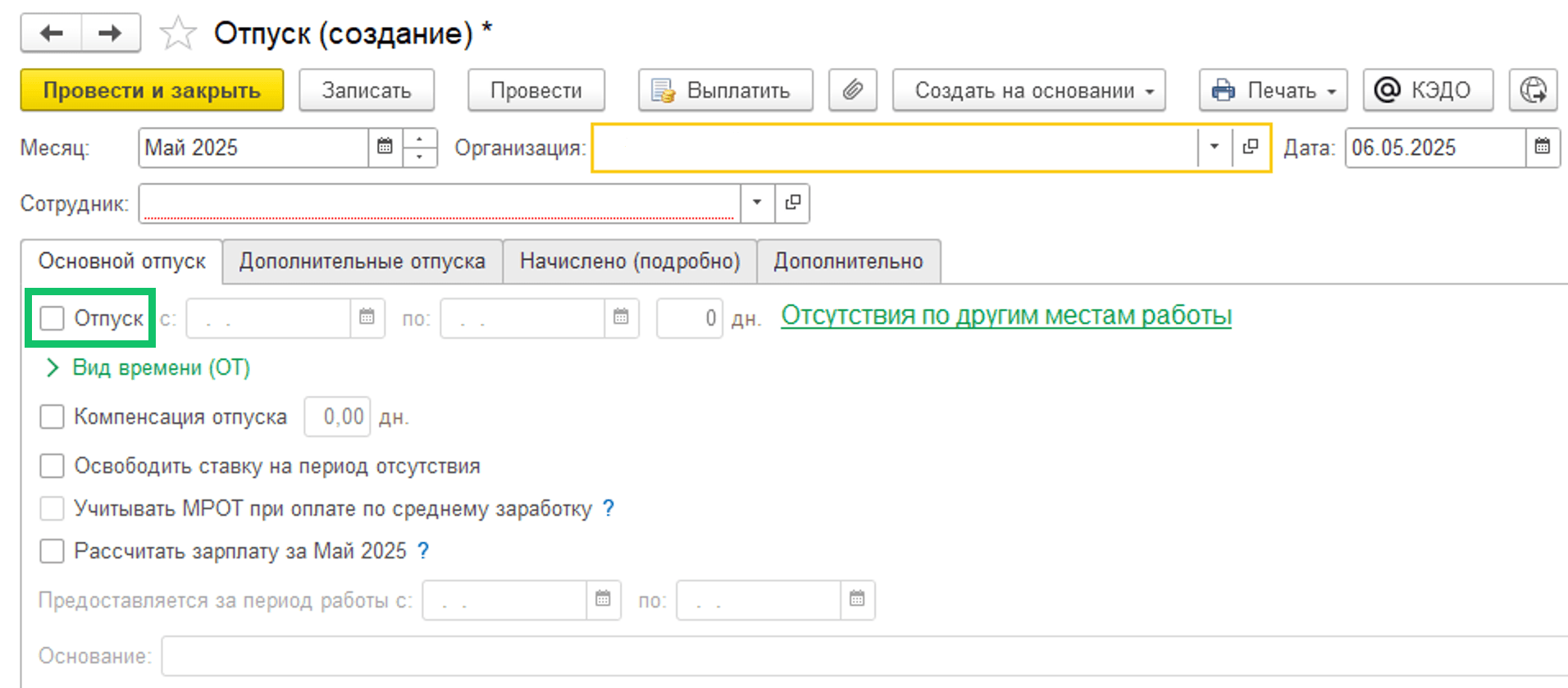1568x688 pixels.
Task: Click the back arrow navigation icon
Action: click(51, 33)
